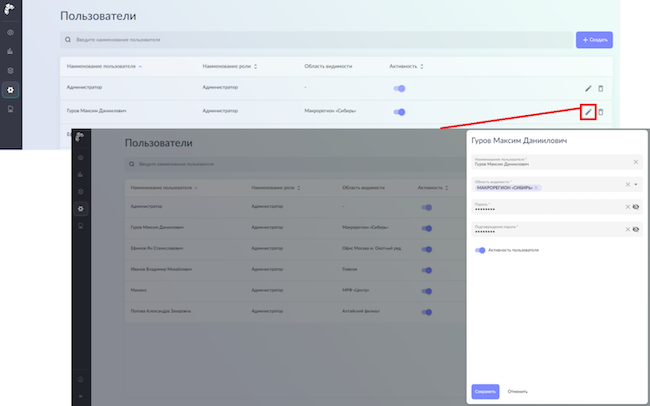The height and width of the screenshot is (406, 650).
Task: Click the Отменить button
Action: coord(517,391)
